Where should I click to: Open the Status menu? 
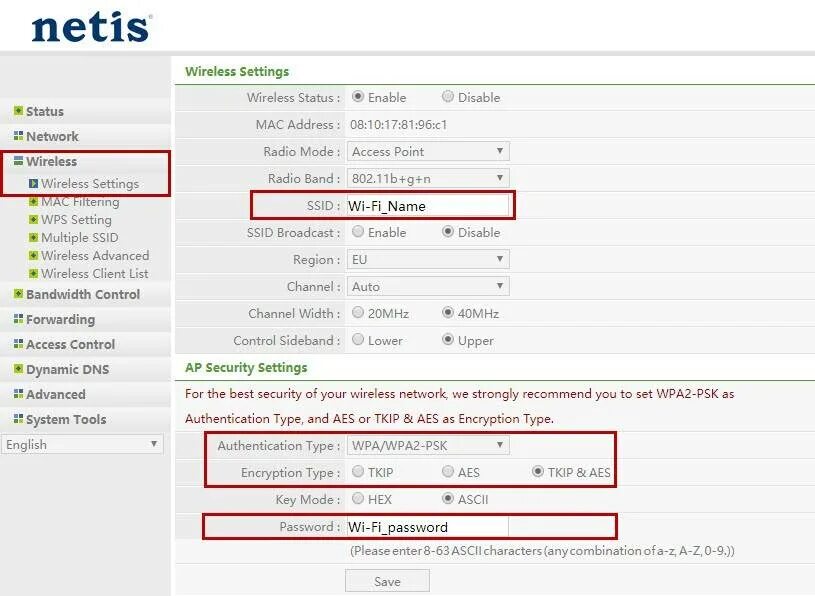pos(45,111)
